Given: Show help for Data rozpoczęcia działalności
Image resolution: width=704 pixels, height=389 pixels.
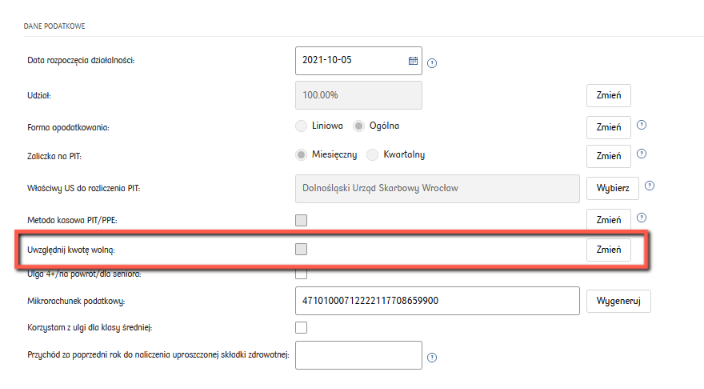Looking at the screenshot, I should 432,63.
